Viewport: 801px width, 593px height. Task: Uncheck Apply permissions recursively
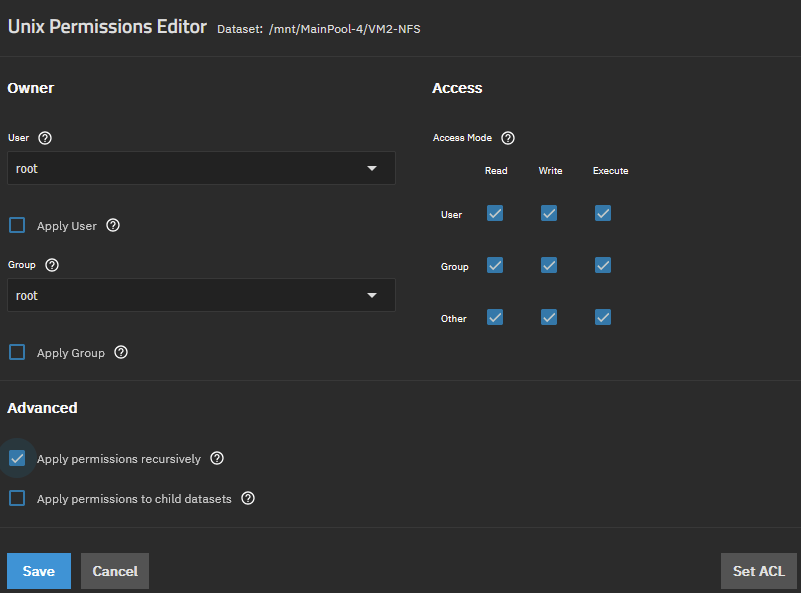pos(17,459)
